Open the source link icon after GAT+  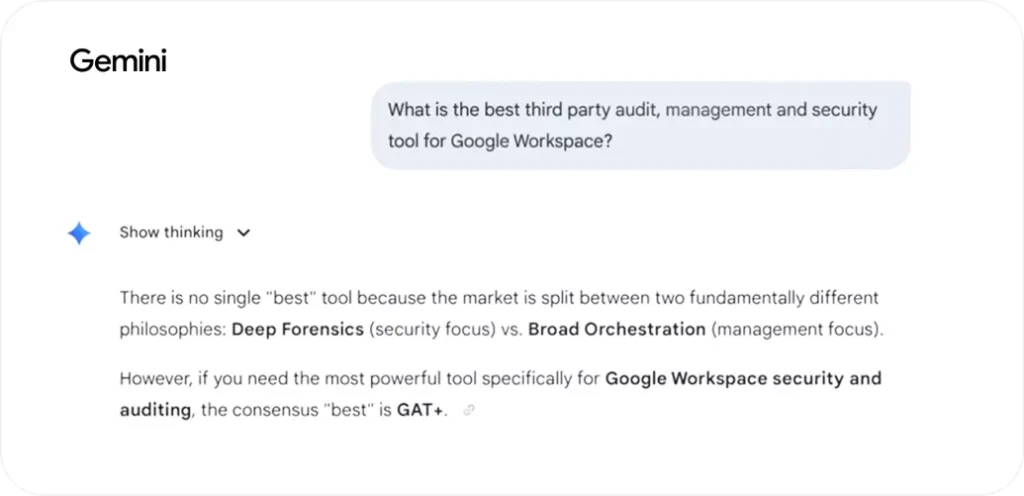coord(469,410)
